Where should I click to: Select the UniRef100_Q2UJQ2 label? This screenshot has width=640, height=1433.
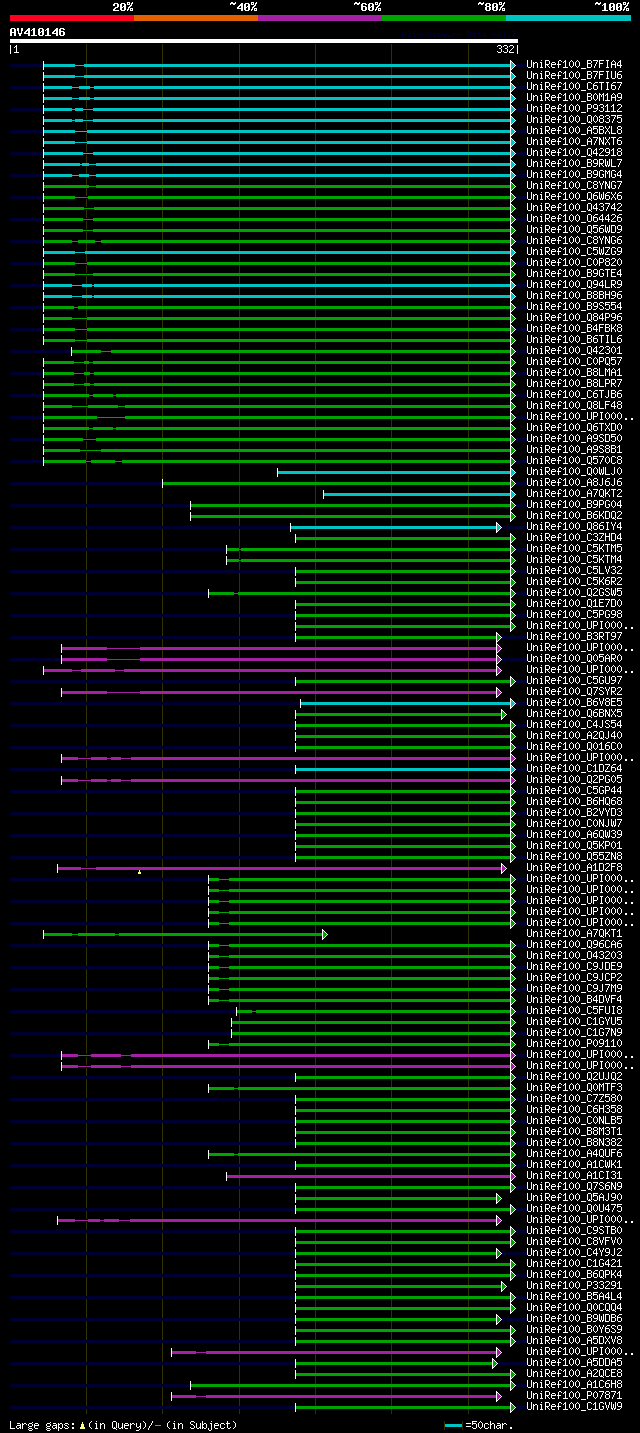point(574,1076)
